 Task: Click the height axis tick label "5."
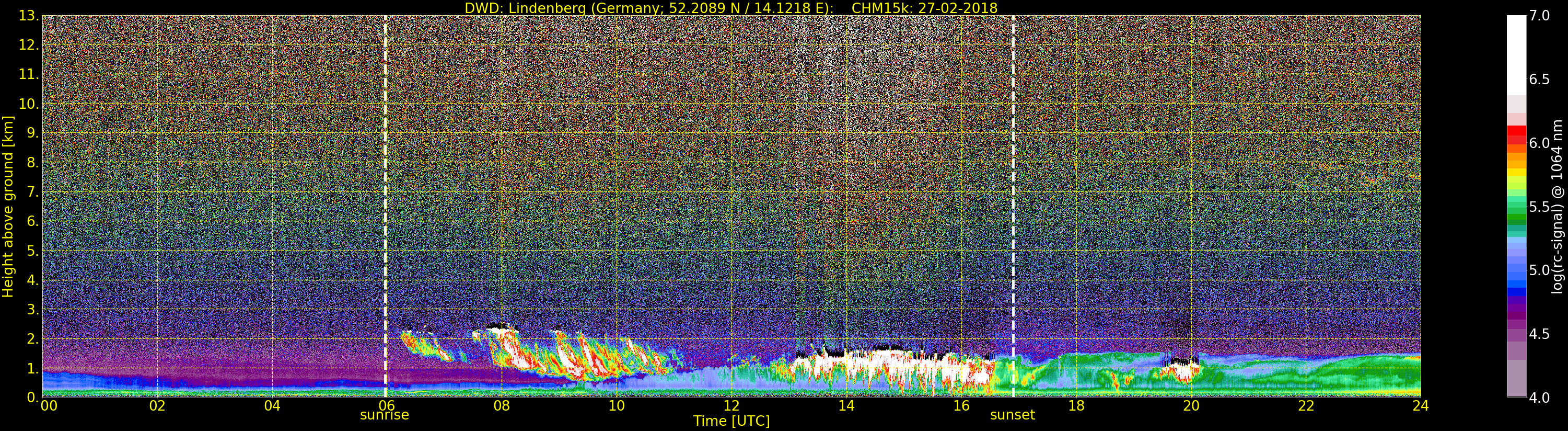coord(33,251)
